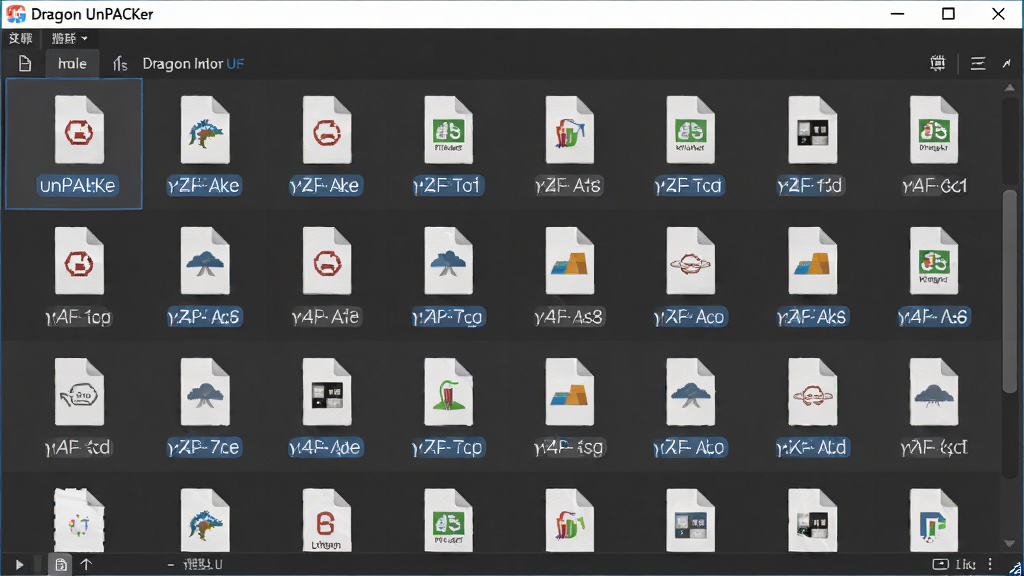Viewport: 1024px width, 576px height.
Task: Open the first menu bar item
Action: [20, 39]
